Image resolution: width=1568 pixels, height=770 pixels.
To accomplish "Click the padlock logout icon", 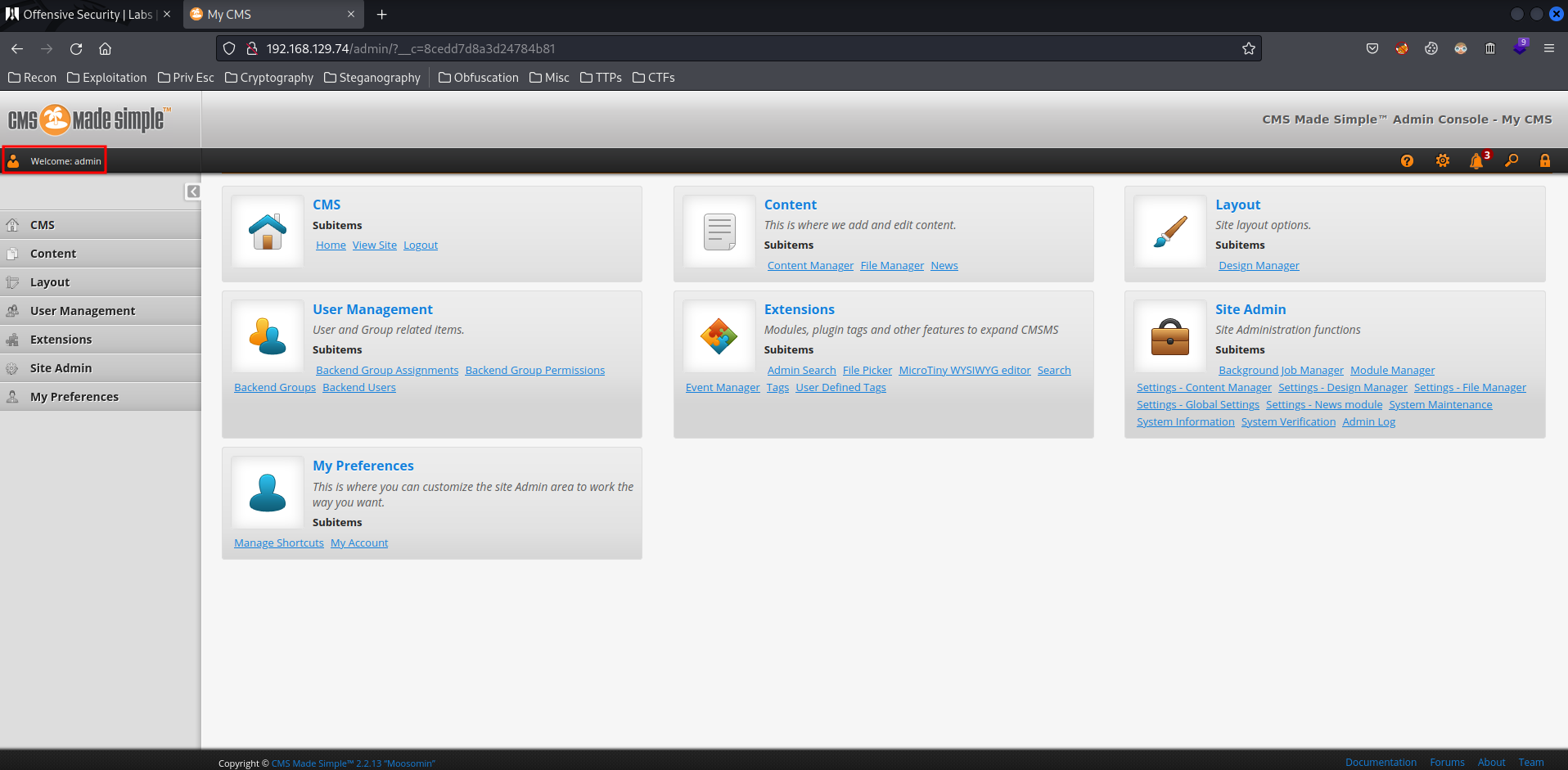I will (x=1545, y=161).
